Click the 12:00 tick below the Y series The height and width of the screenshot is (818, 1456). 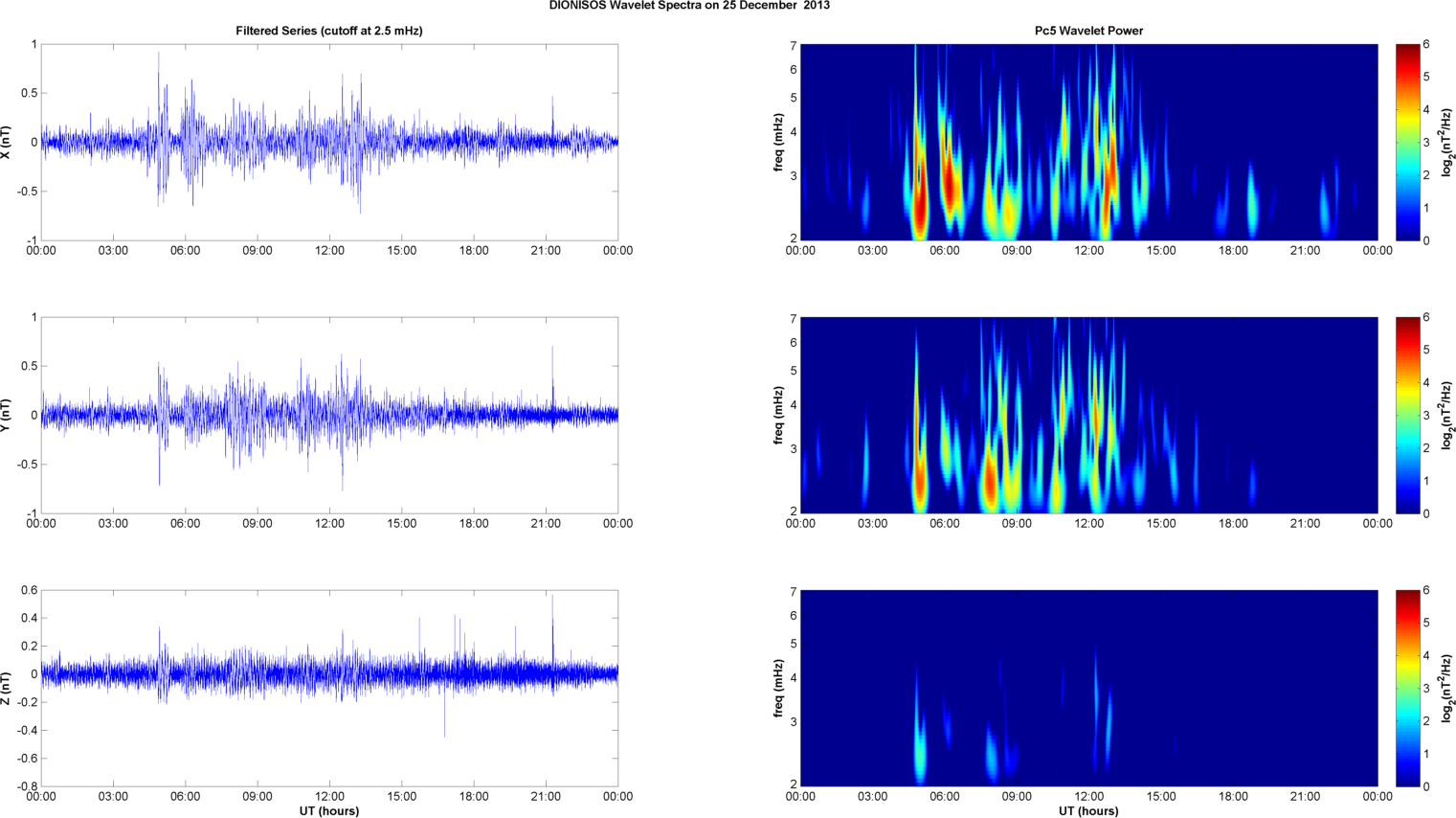(x=329, y=524)
